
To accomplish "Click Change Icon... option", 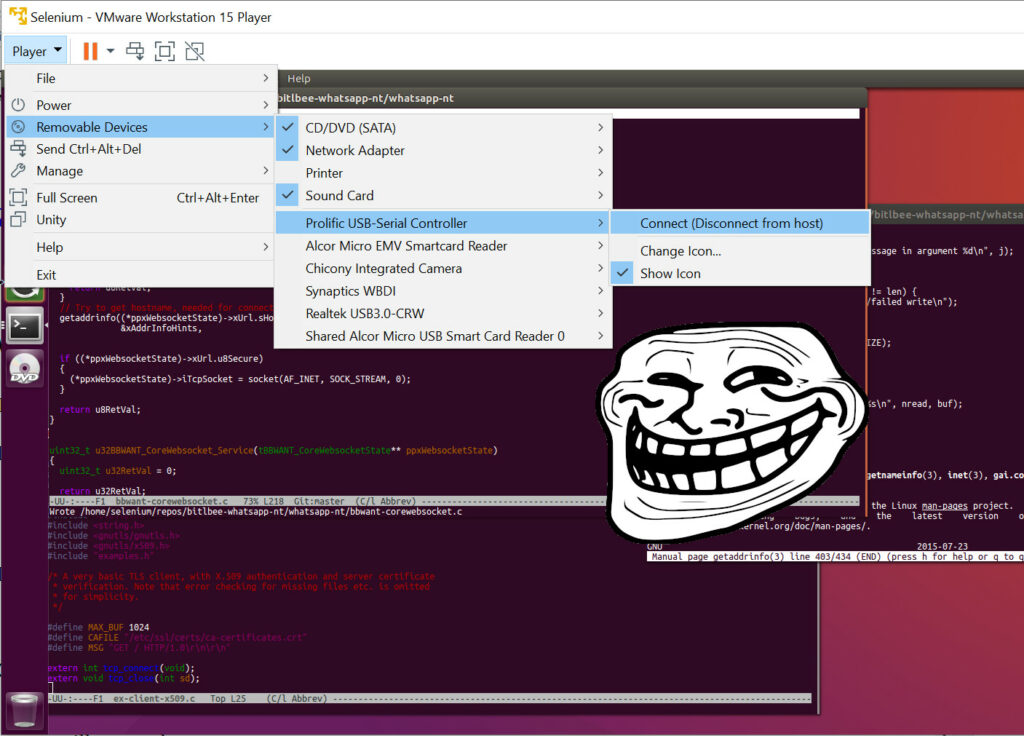I will [x=740, y=251].
